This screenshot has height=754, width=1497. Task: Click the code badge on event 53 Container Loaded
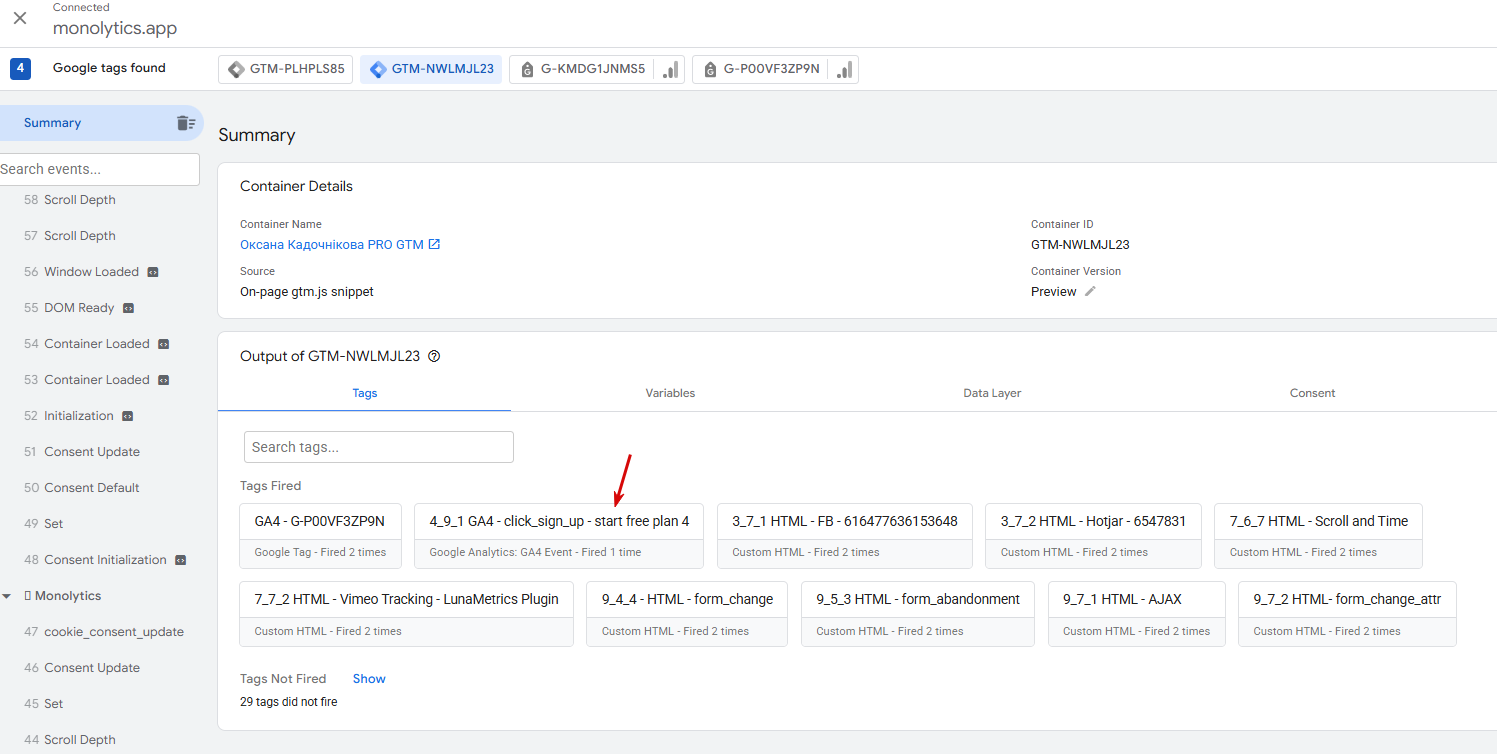[x=164, y=380]
